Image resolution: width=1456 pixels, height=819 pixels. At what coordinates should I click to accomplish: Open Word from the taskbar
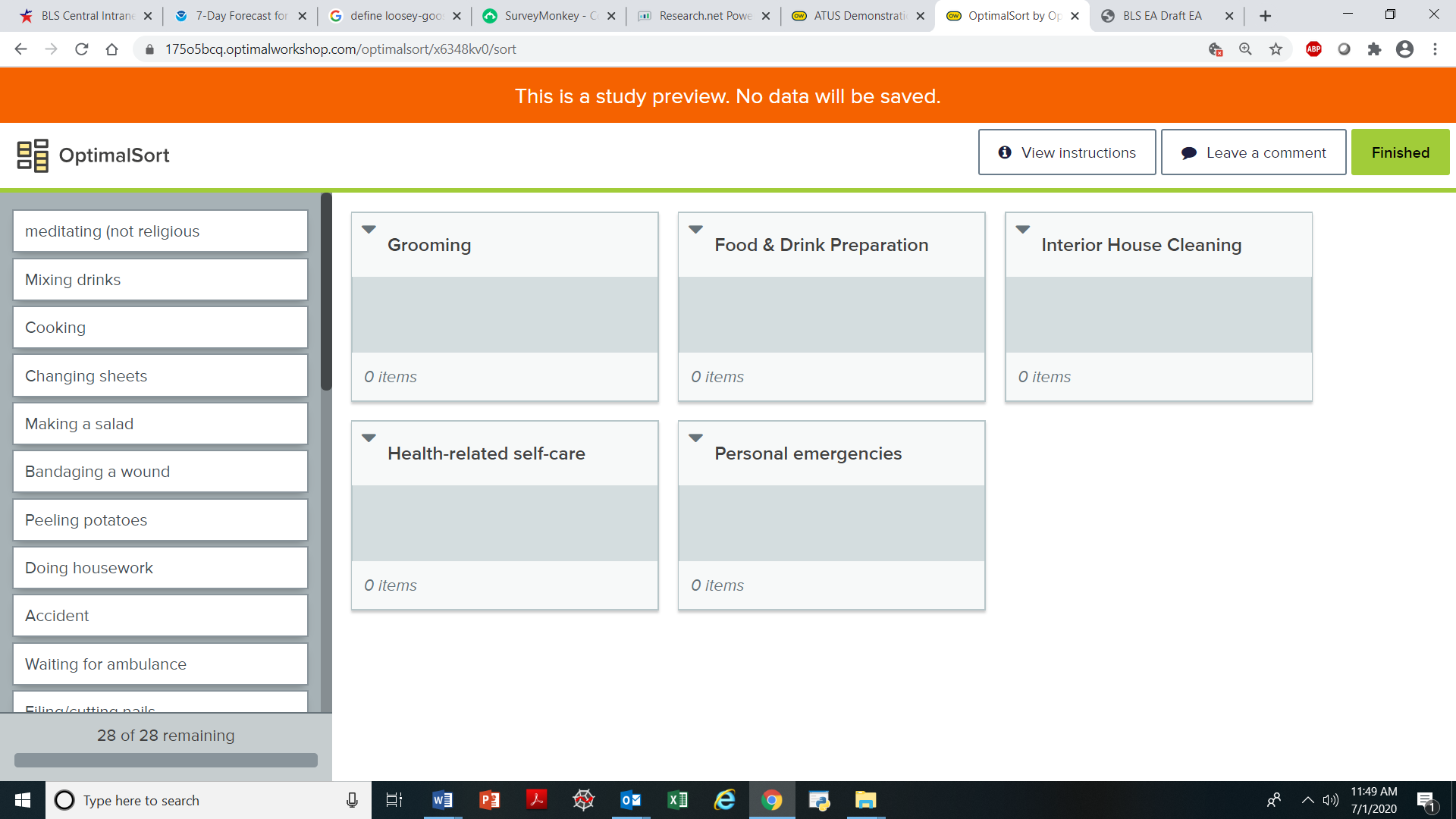click(x=442, y=800)
